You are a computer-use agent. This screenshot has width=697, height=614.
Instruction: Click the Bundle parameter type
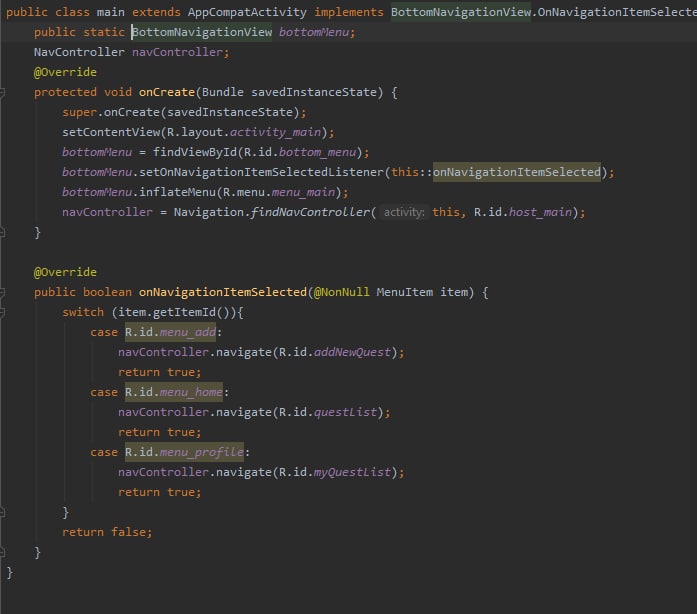pos(223,92)
